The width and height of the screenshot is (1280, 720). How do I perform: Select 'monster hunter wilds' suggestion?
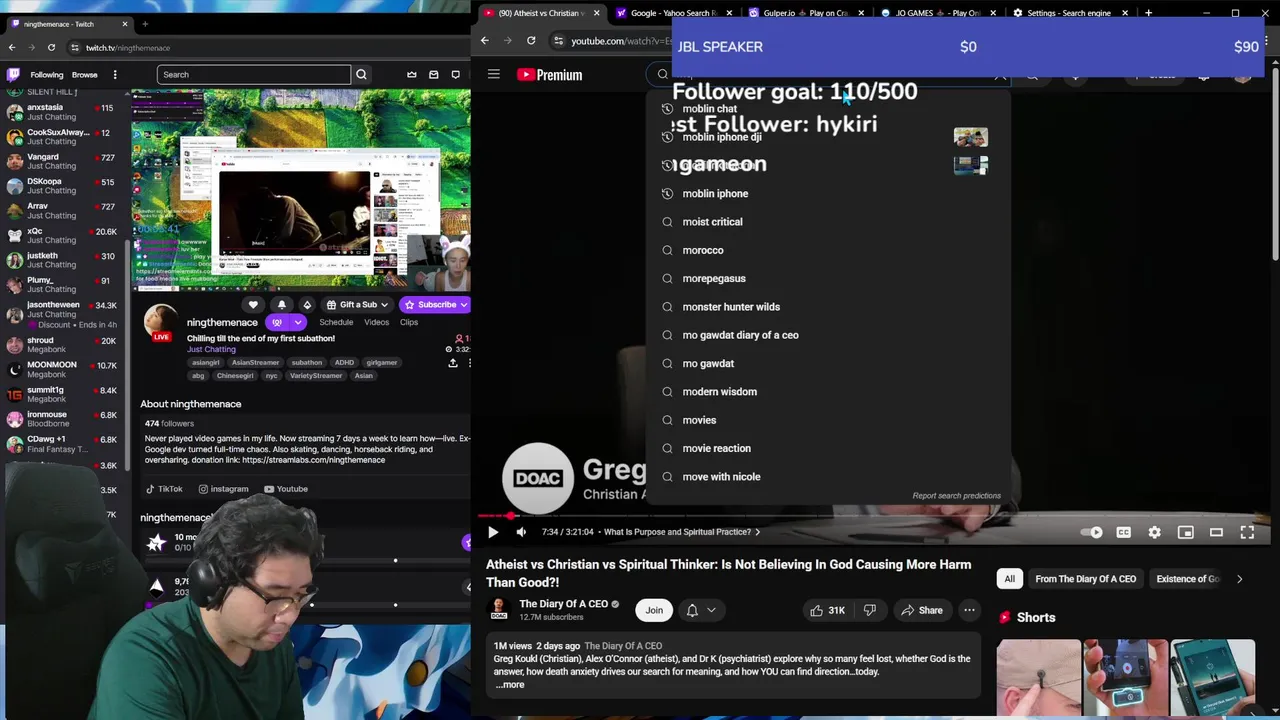click(x=827, y=307)
